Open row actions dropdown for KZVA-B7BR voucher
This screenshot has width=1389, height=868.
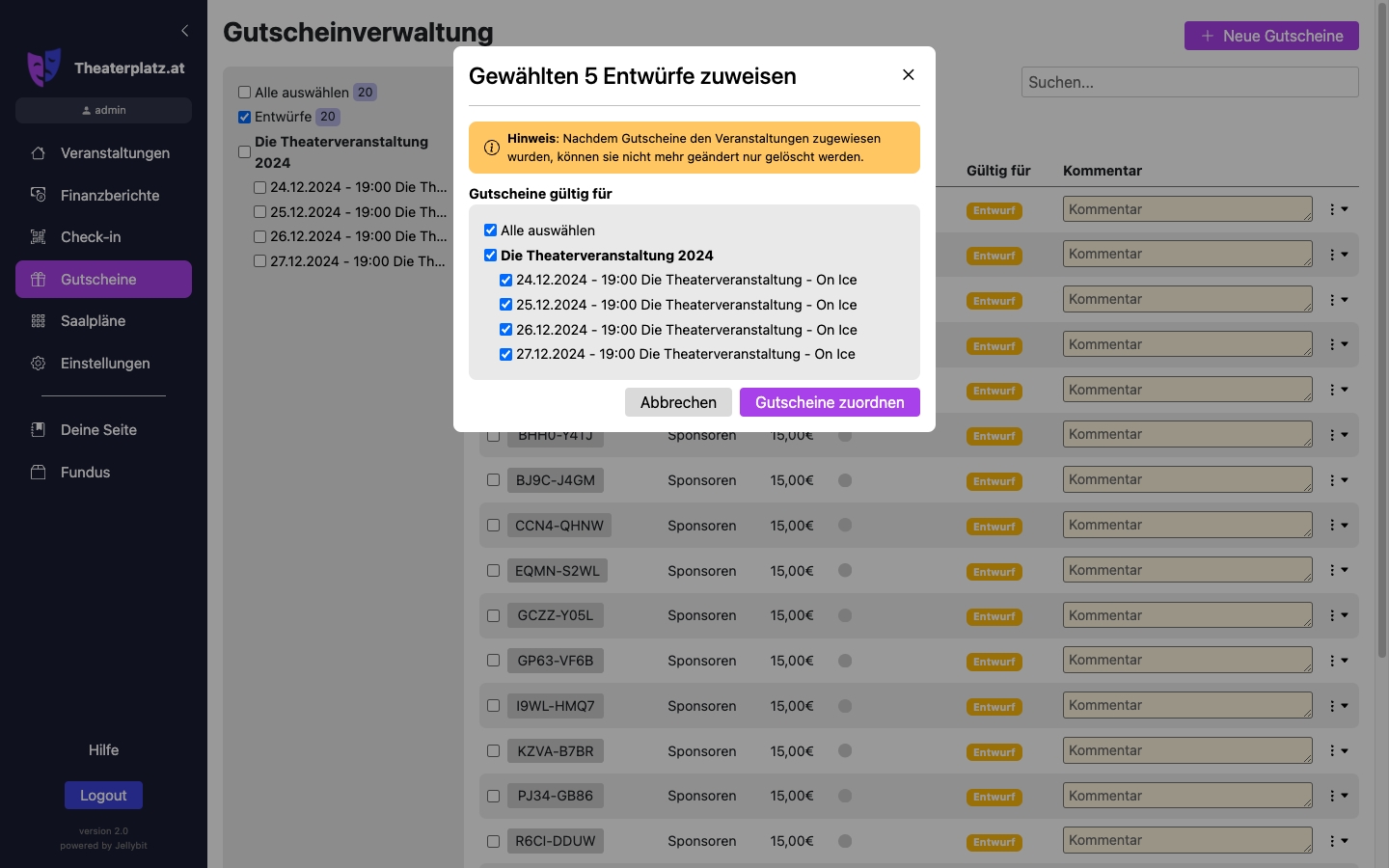pos(1338,751)
